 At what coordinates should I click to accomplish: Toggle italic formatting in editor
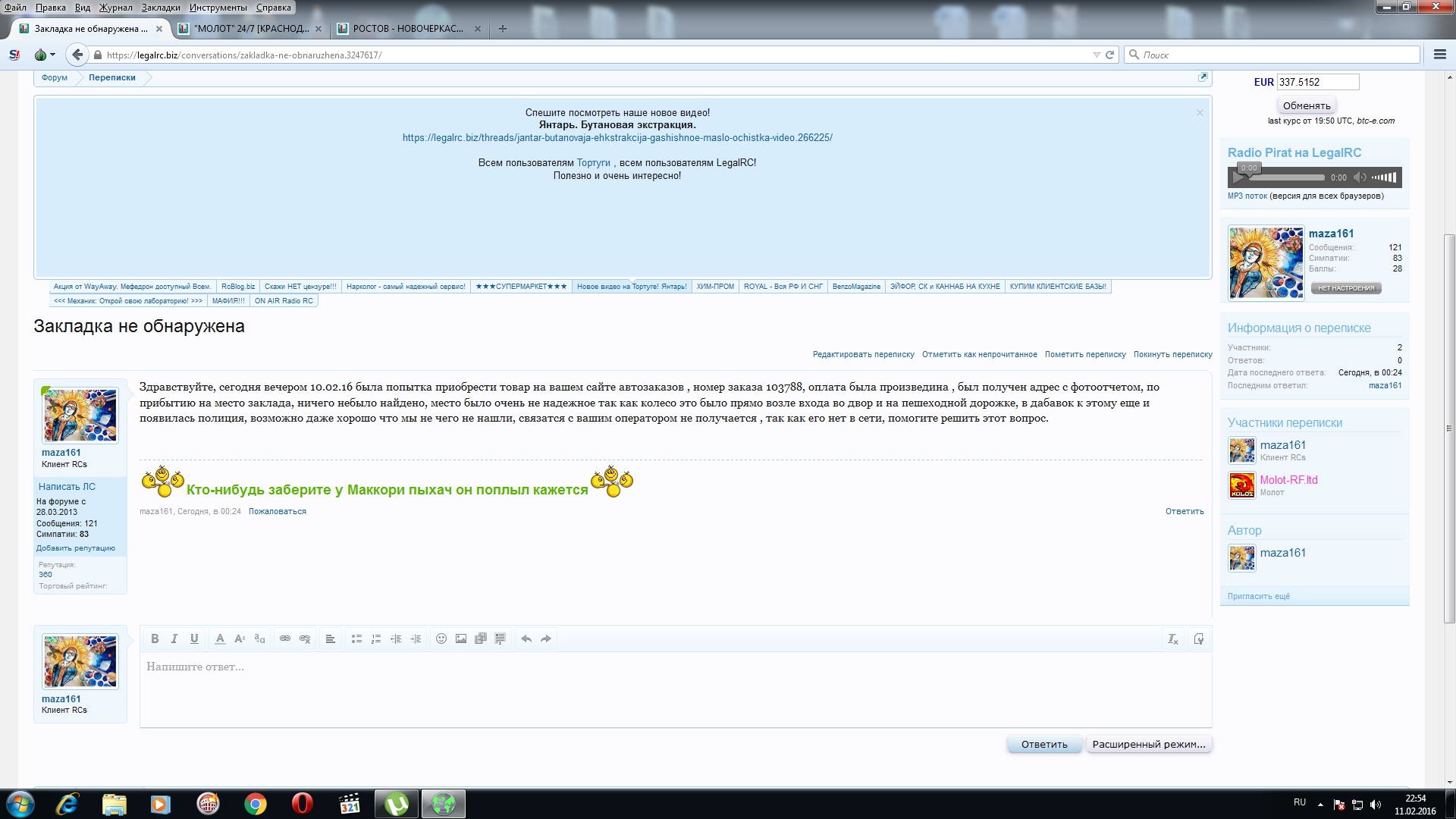pos(174,639)
